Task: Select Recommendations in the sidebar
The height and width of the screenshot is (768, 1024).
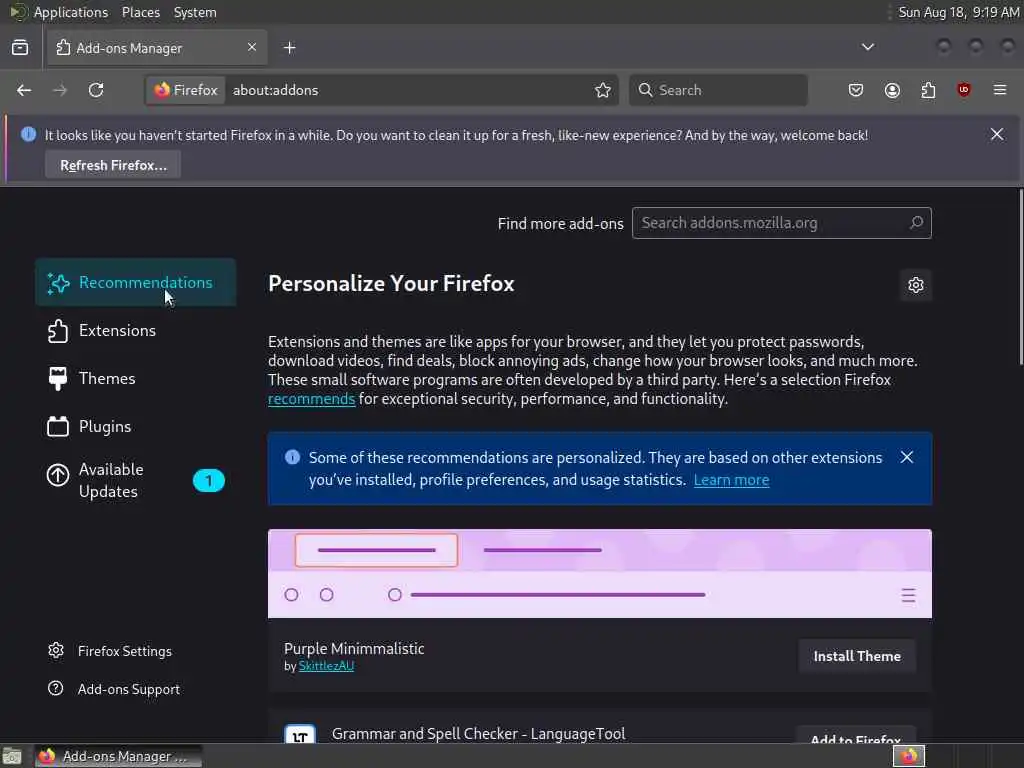Action: [136, 282]
